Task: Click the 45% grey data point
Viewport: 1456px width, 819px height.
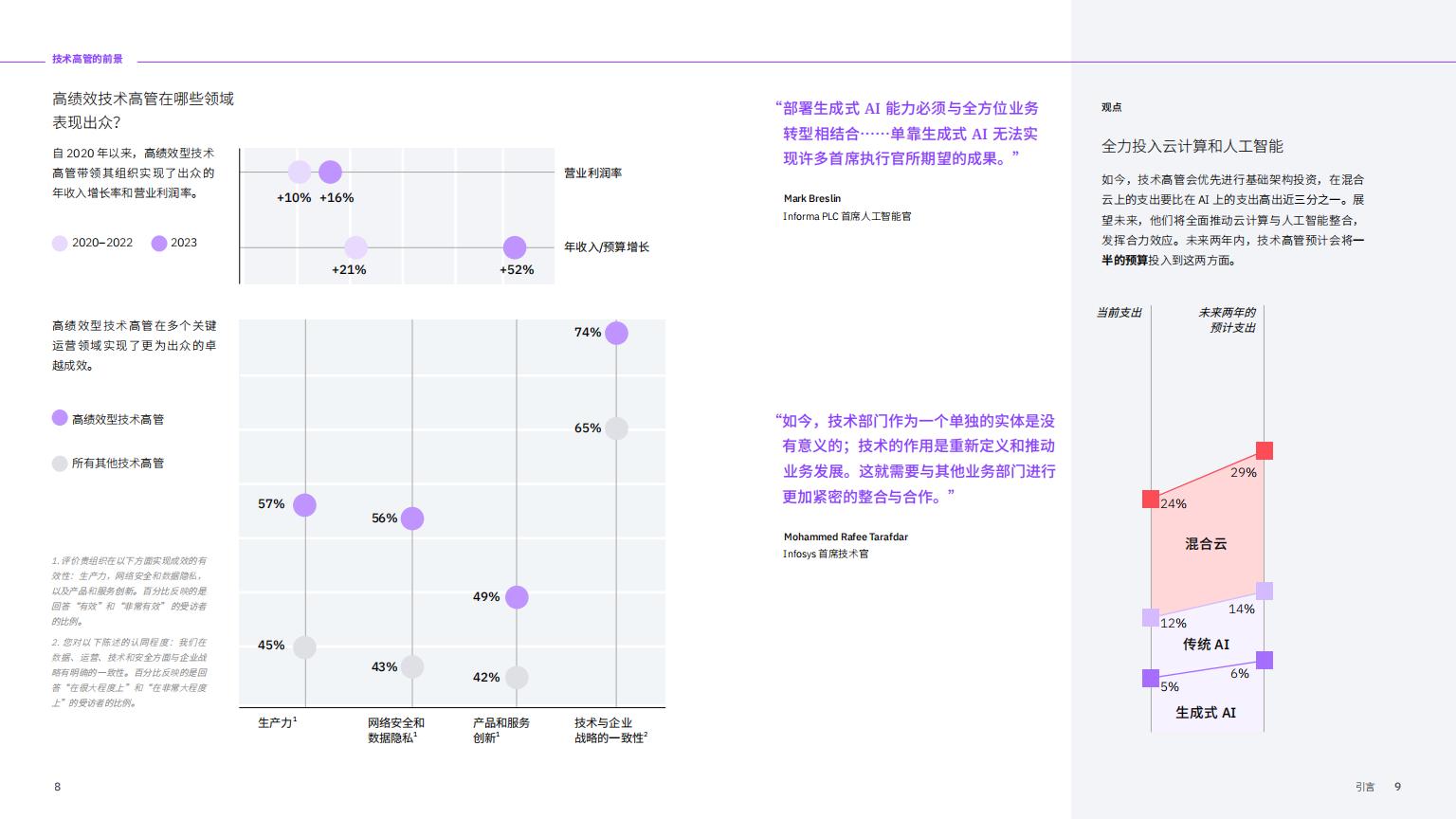Action: [x=304, y=647]
